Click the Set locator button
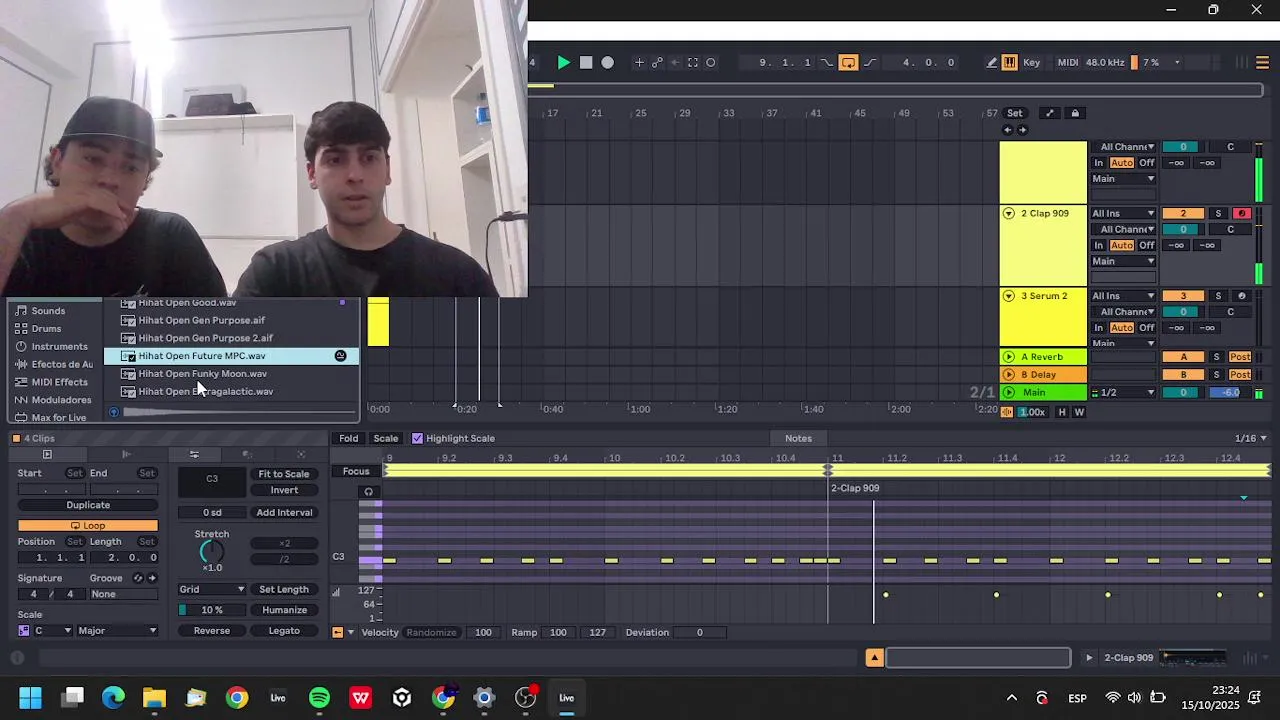This screenshot has height=720, width=1280. [x=1015, y=113]
